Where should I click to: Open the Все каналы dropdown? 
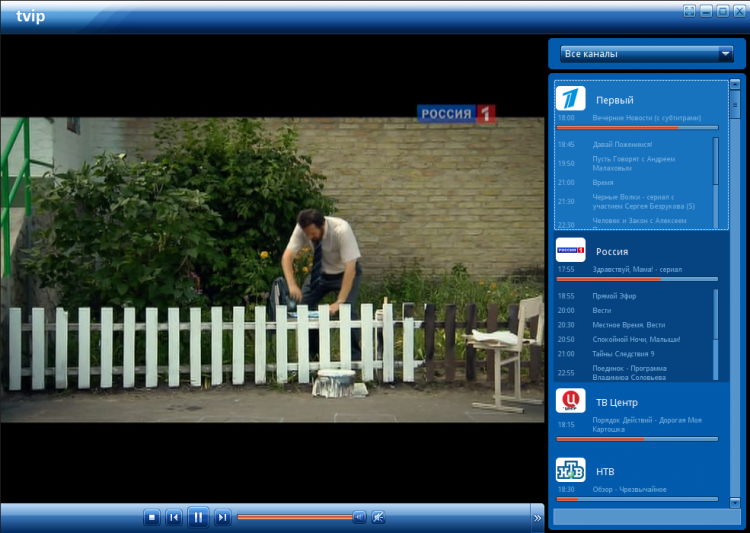click(x=647, y=54)
